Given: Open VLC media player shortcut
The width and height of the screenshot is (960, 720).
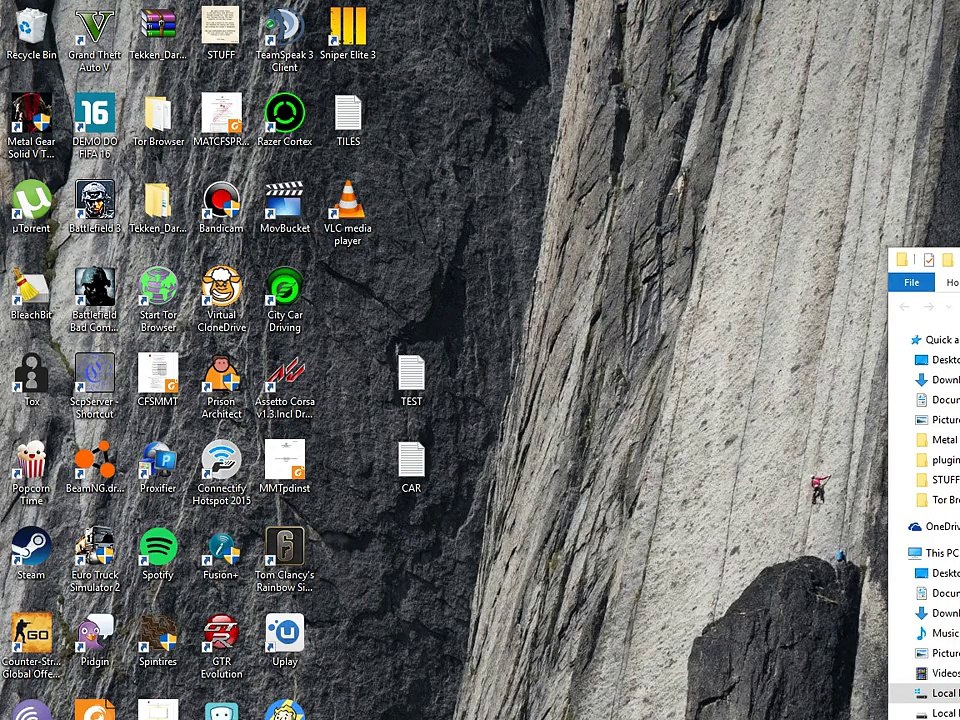Looking at the screenshot, I should pos(348,213).
